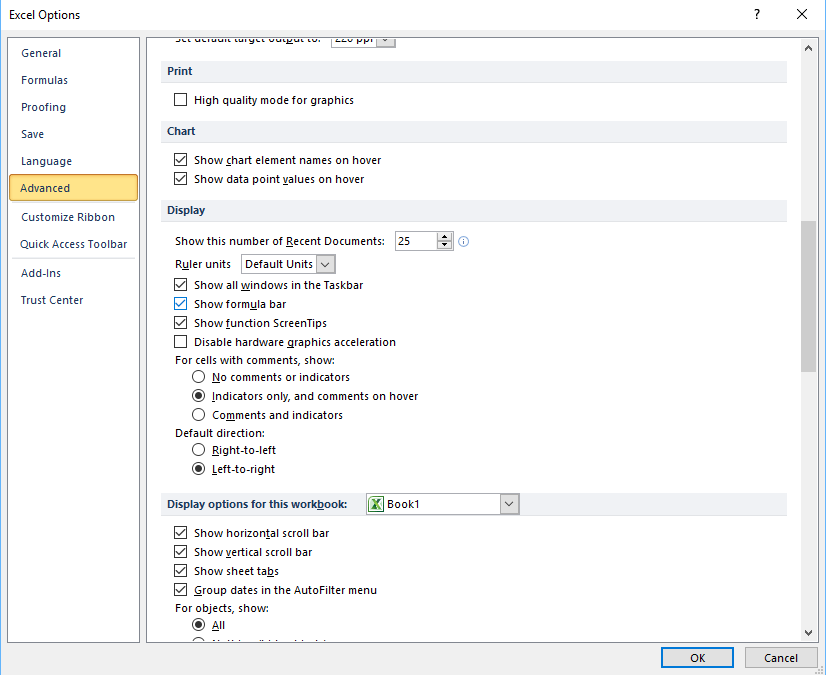Select No comments or indicators option
The height and width of the screenshot is (675, 826).
click(x=199, y=377)
